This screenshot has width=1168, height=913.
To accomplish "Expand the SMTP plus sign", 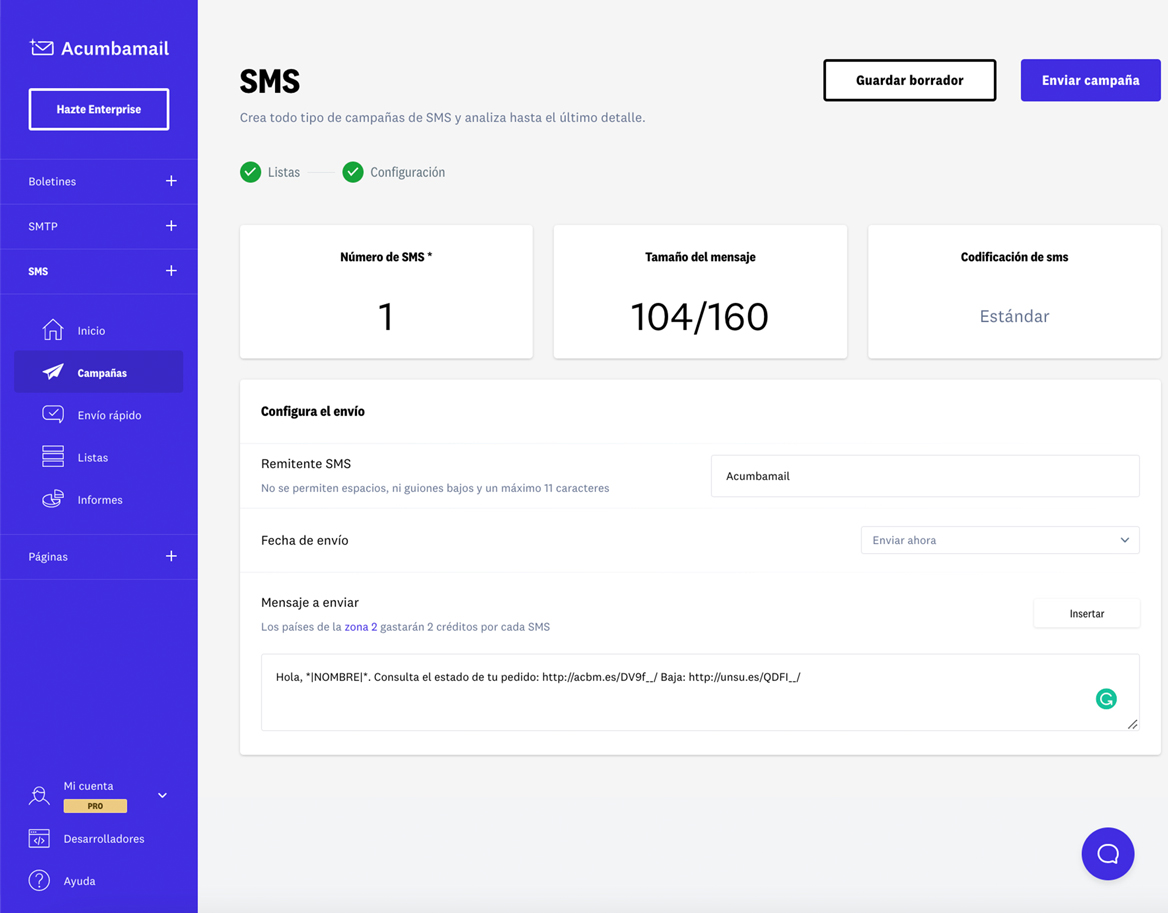I will [x=171, y=226].
